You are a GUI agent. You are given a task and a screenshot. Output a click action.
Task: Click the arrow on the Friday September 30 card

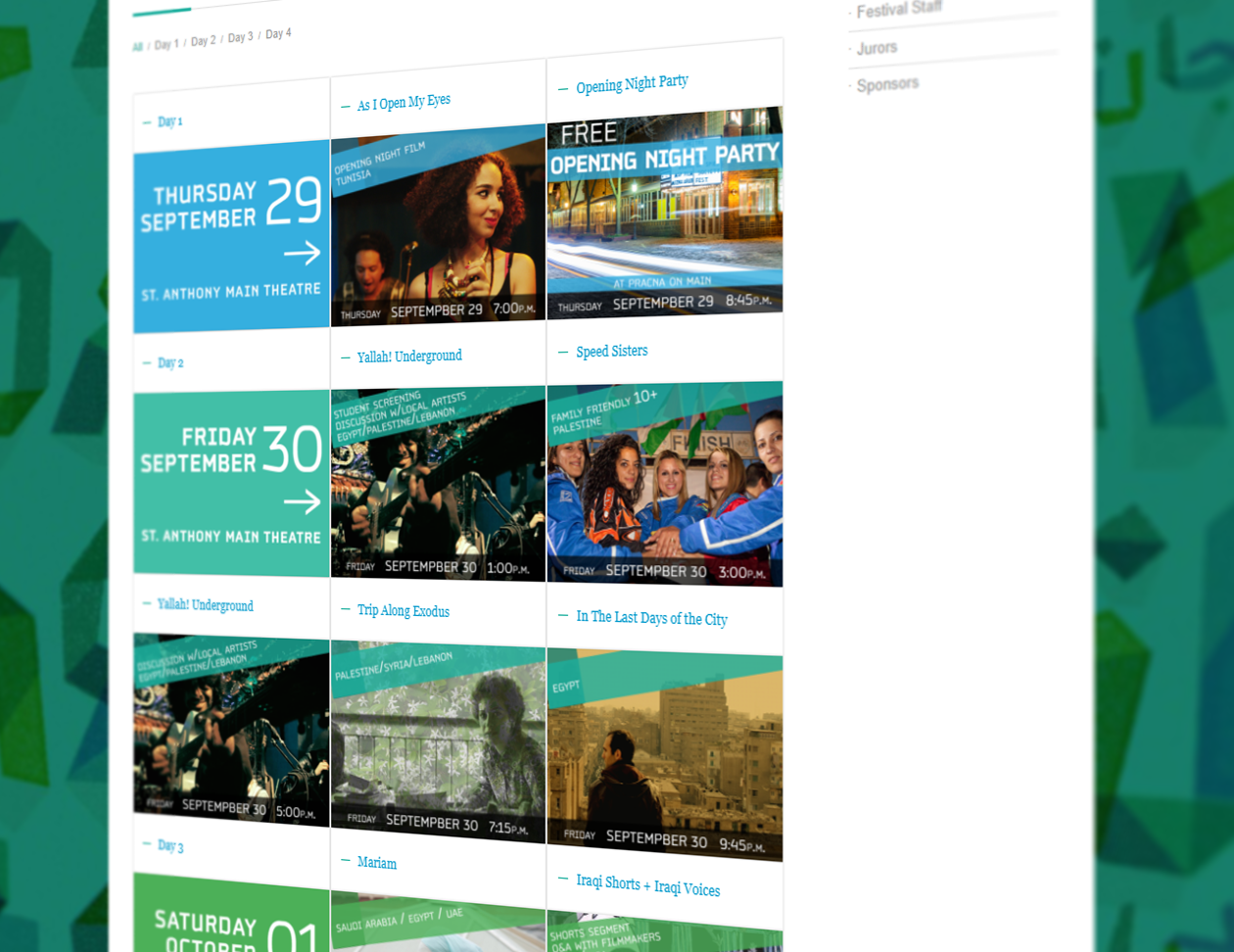303,501
